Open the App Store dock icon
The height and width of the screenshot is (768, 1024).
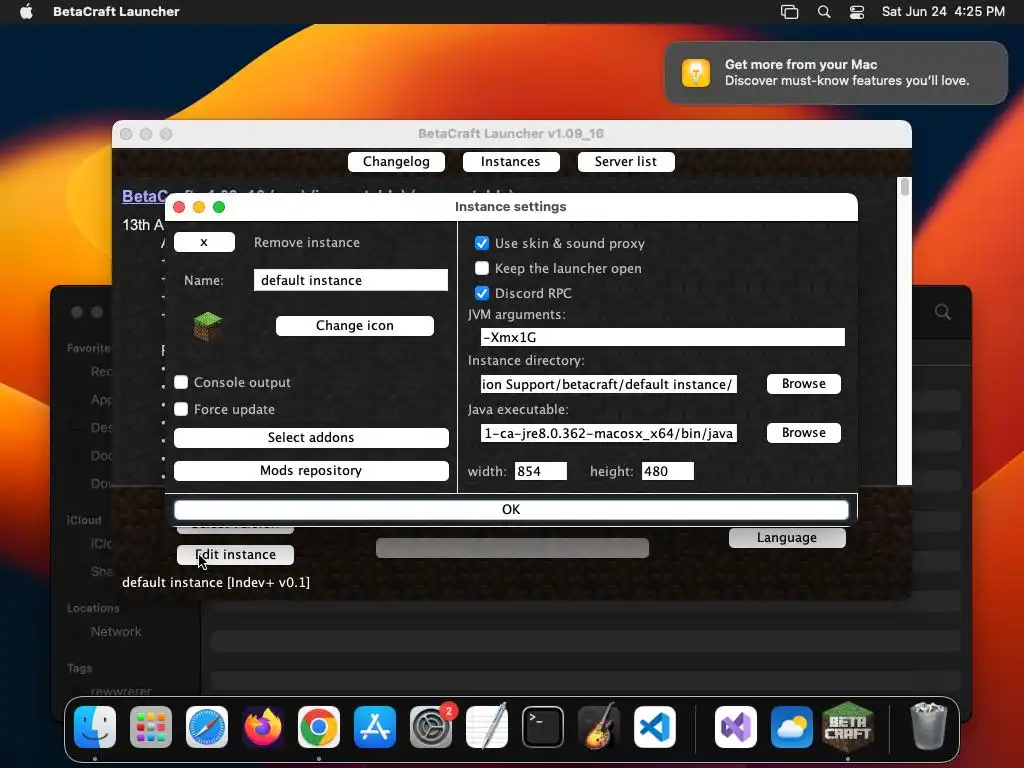(375, 726)
